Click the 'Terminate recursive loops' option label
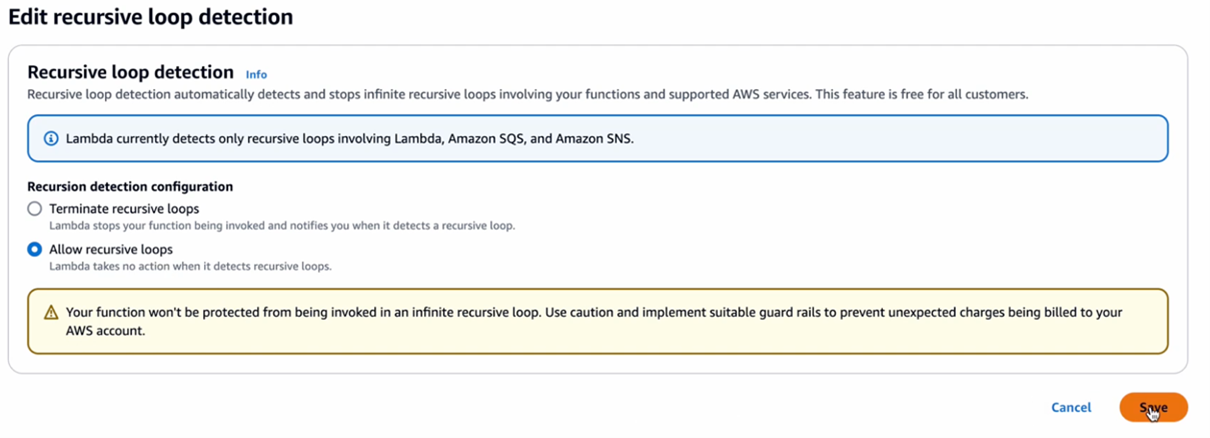Viewport: 1210px width, 438px height. pos(124,209)
